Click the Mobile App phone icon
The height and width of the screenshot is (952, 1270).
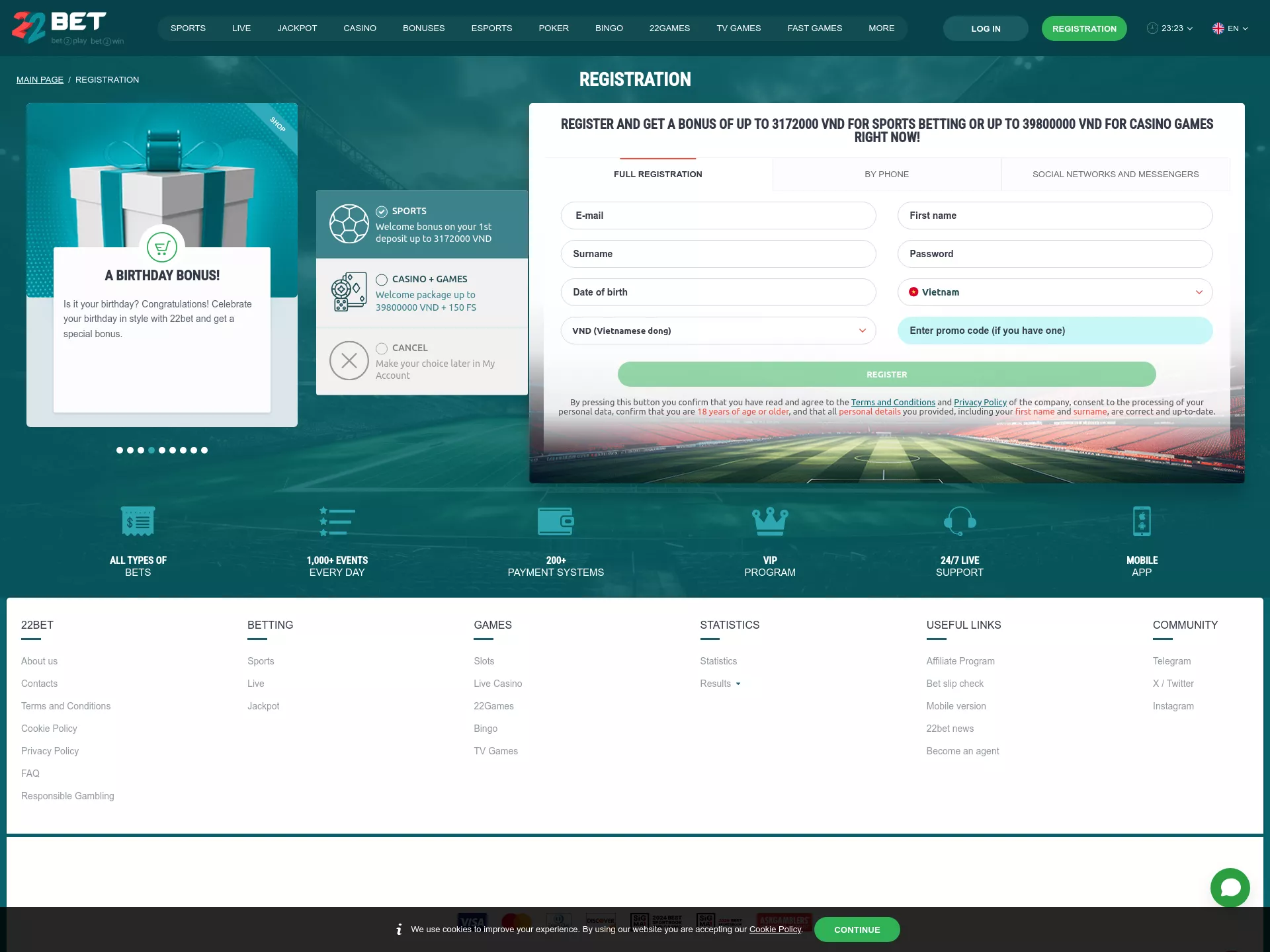(1142, 522)
